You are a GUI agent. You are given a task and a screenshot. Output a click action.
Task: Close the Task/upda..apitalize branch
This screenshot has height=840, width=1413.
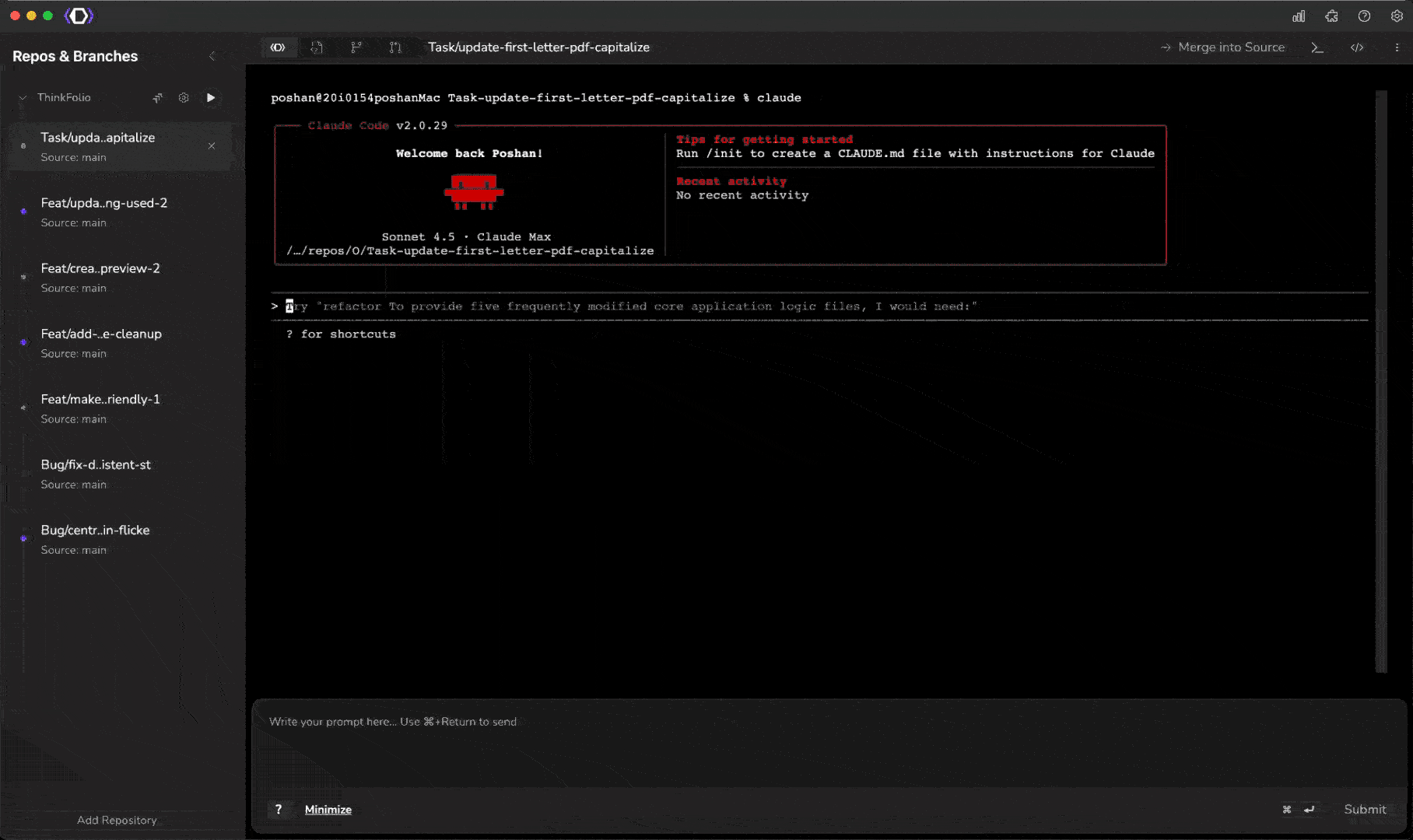pos(212,145)
